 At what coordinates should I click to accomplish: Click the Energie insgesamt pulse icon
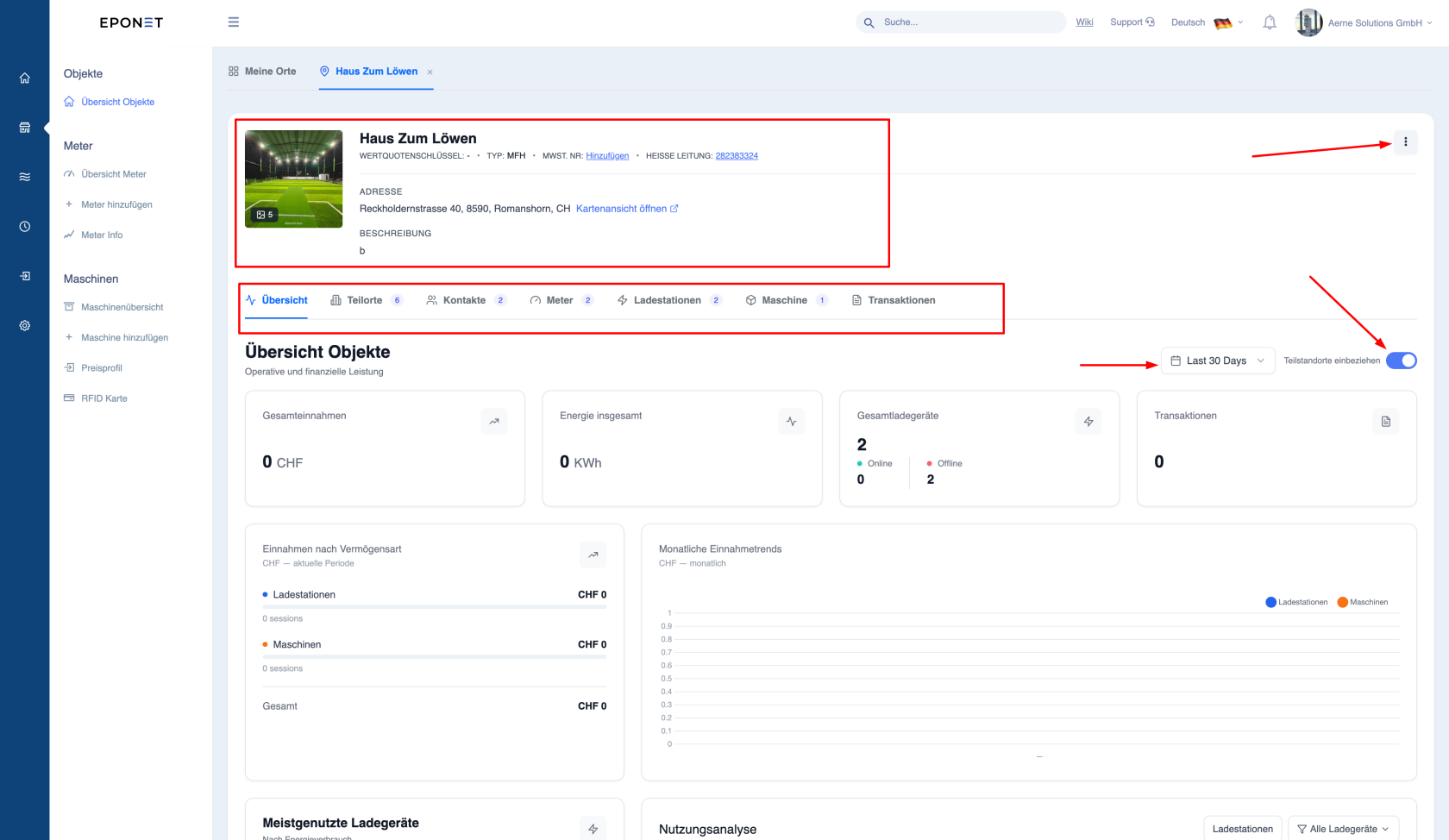(791, 421)
